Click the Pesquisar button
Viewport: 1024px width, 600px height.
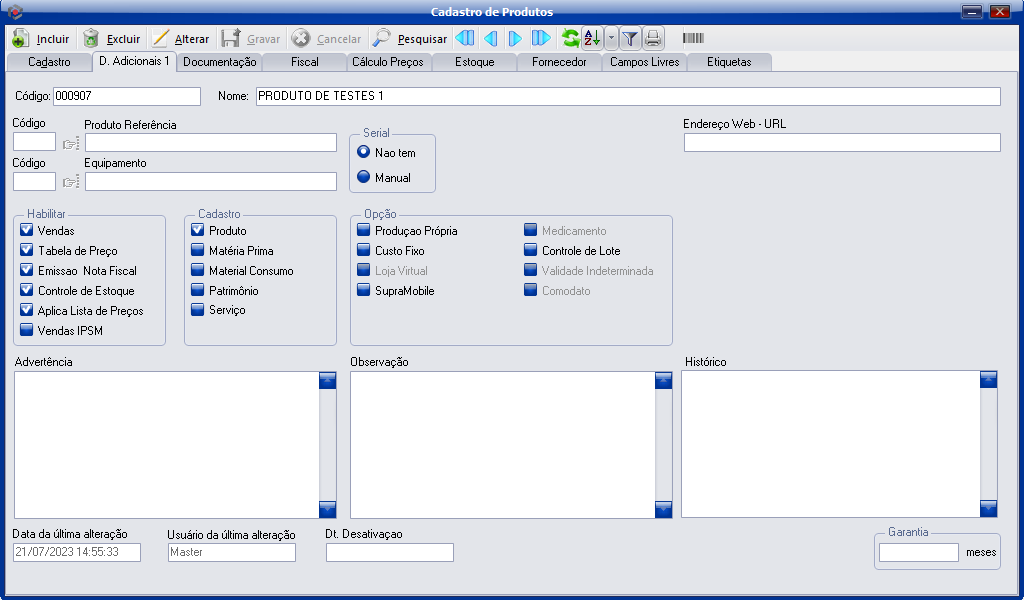point(410,39)
